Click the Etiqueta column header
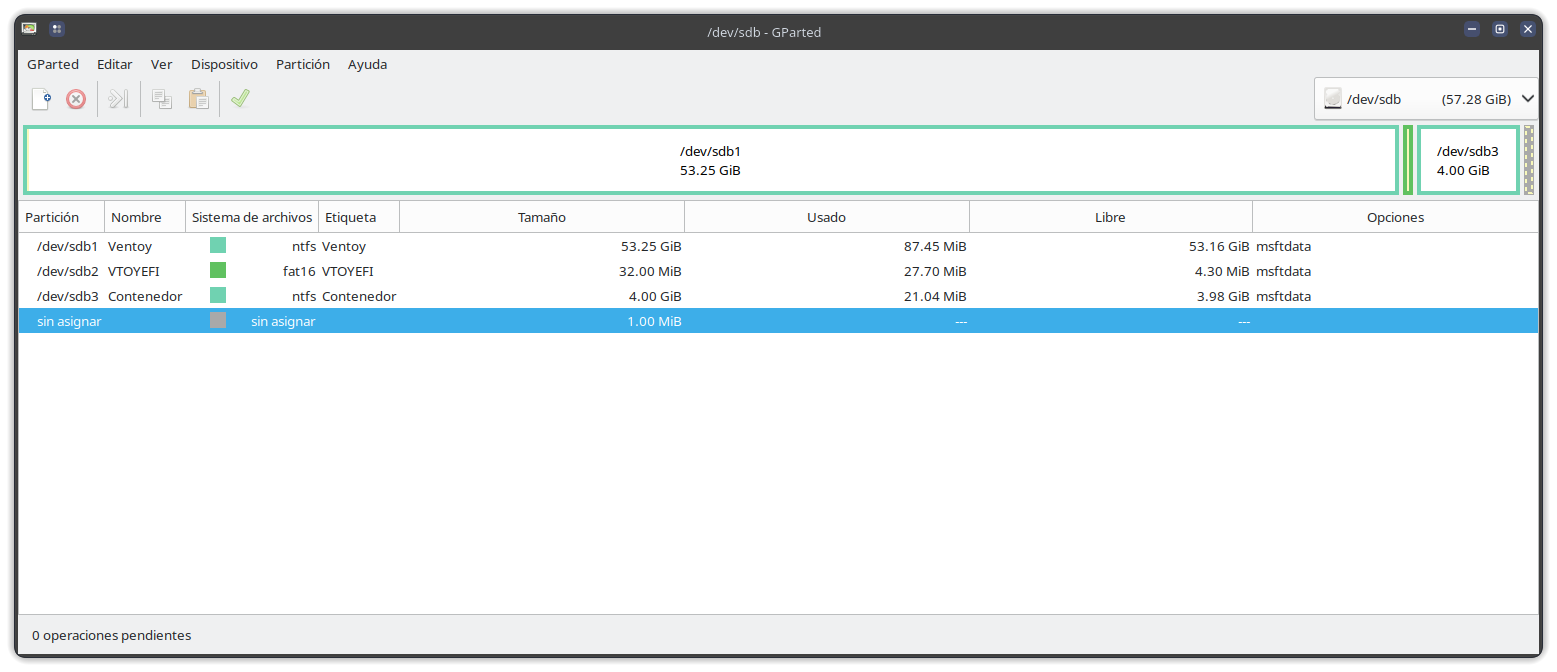This screenshot has height=672, width=1557. [x=359, y=217]
